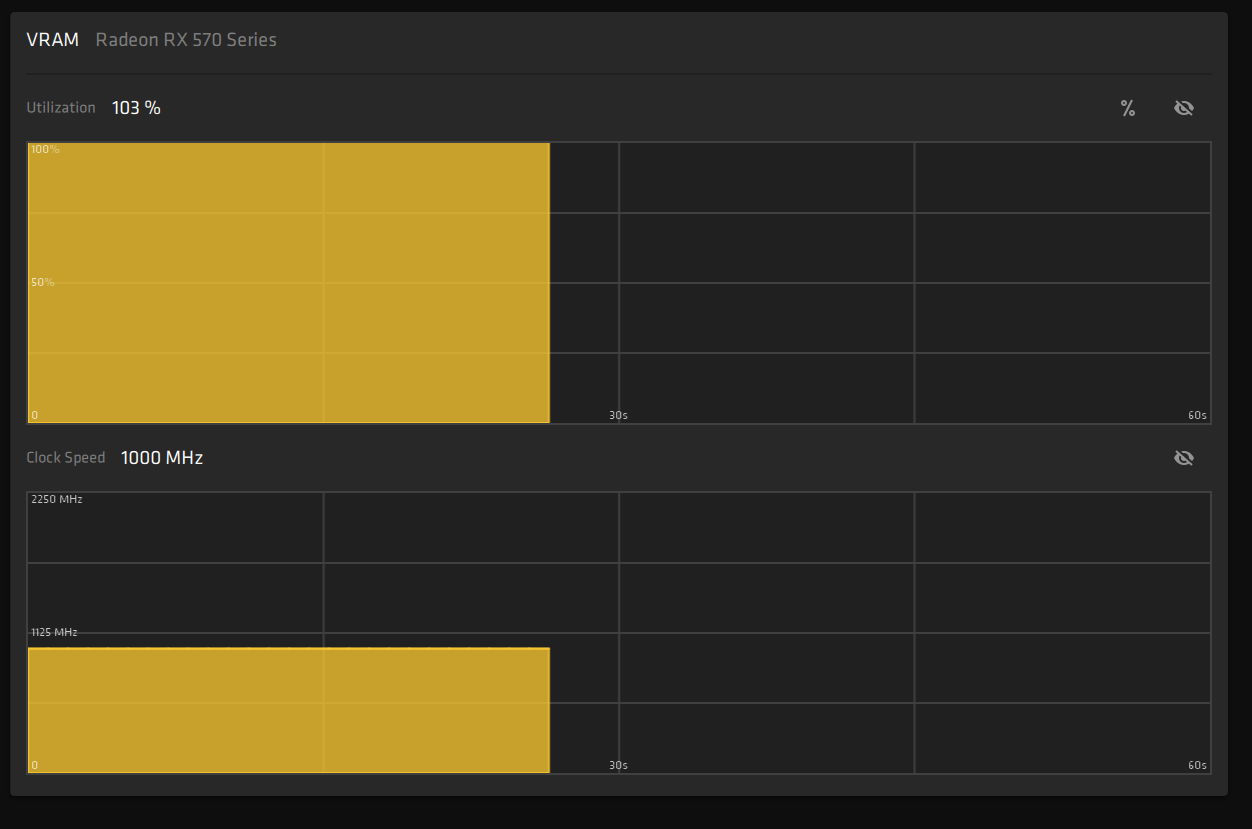Click the yellow filled area in Utilization graph
The image size is (1252, 829).
coord(289,283)
